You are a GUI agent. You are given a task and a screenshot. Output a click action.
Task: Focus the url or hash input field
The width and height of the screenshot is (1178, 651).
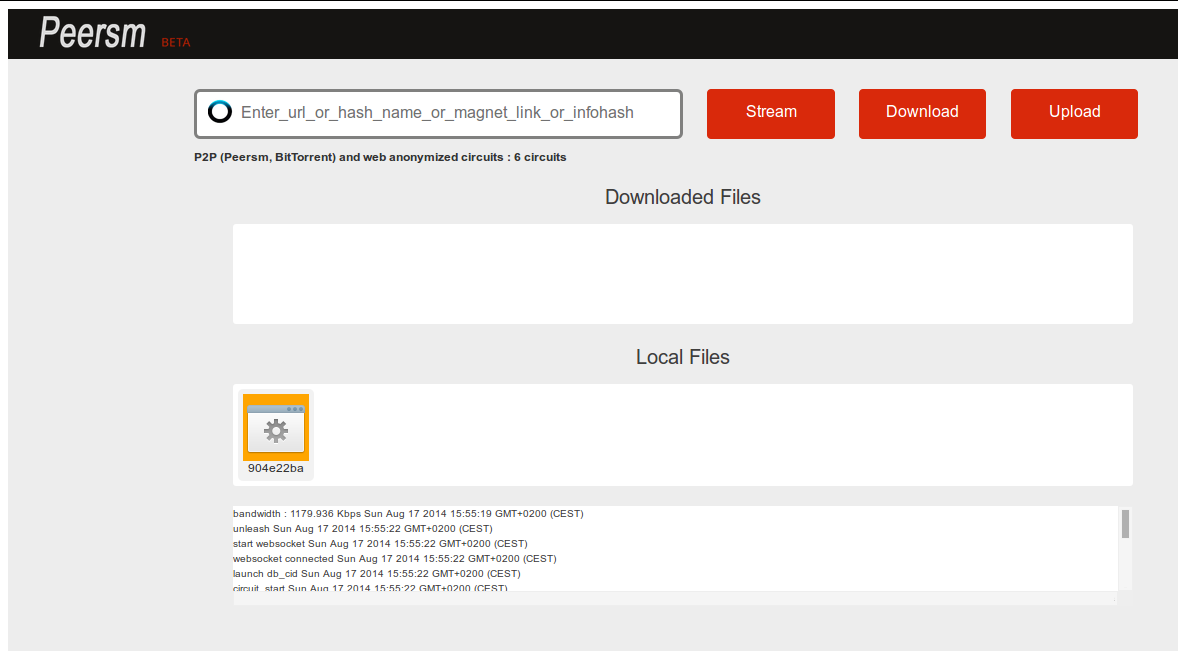(x=438, y=114)
